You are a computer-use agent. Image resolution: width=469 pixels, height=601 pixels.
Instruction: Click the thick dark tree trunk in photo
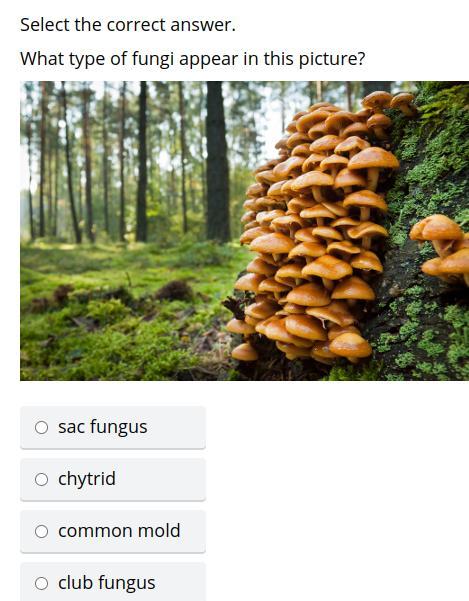tap(218, 162)
